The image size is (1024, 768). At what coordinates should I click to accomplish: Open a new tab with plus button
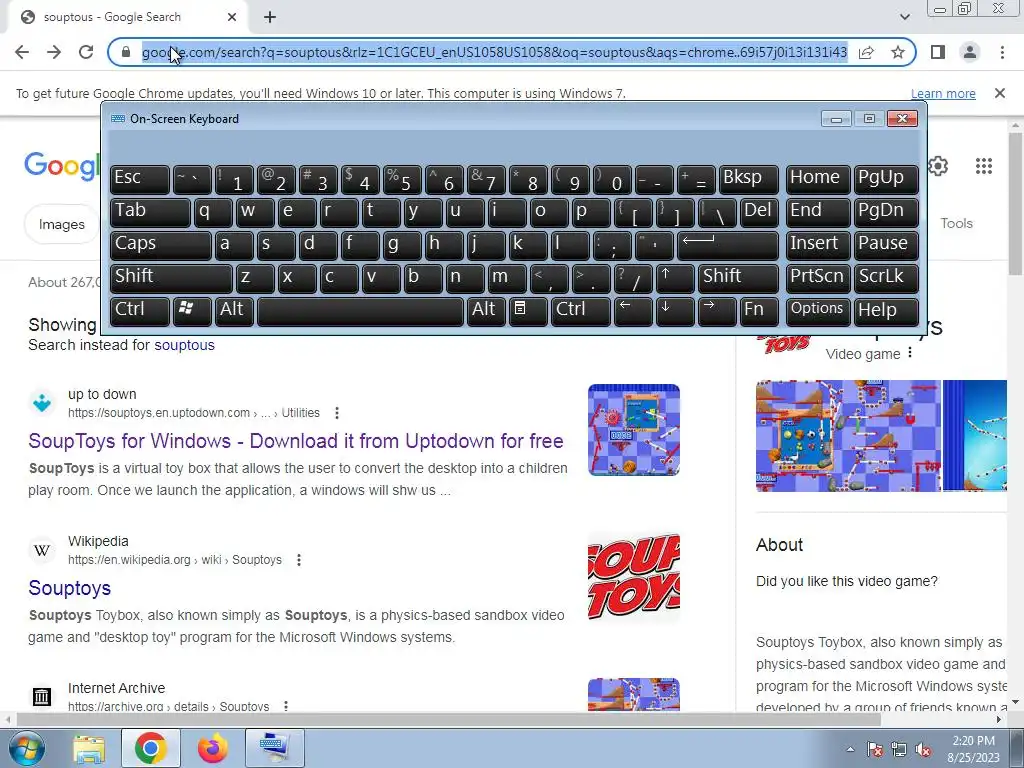coord(270,17)
